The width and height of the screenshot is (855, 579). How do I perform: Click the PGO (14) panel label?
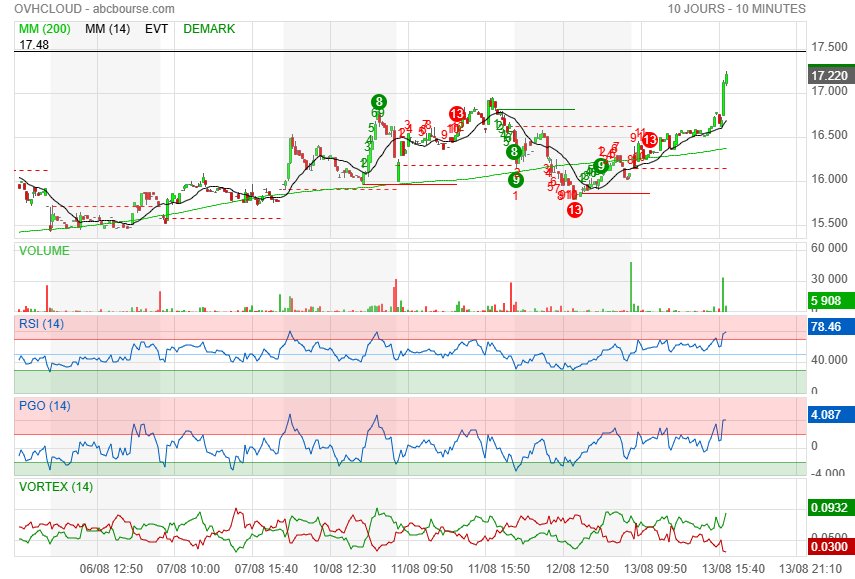pos(45,406)
